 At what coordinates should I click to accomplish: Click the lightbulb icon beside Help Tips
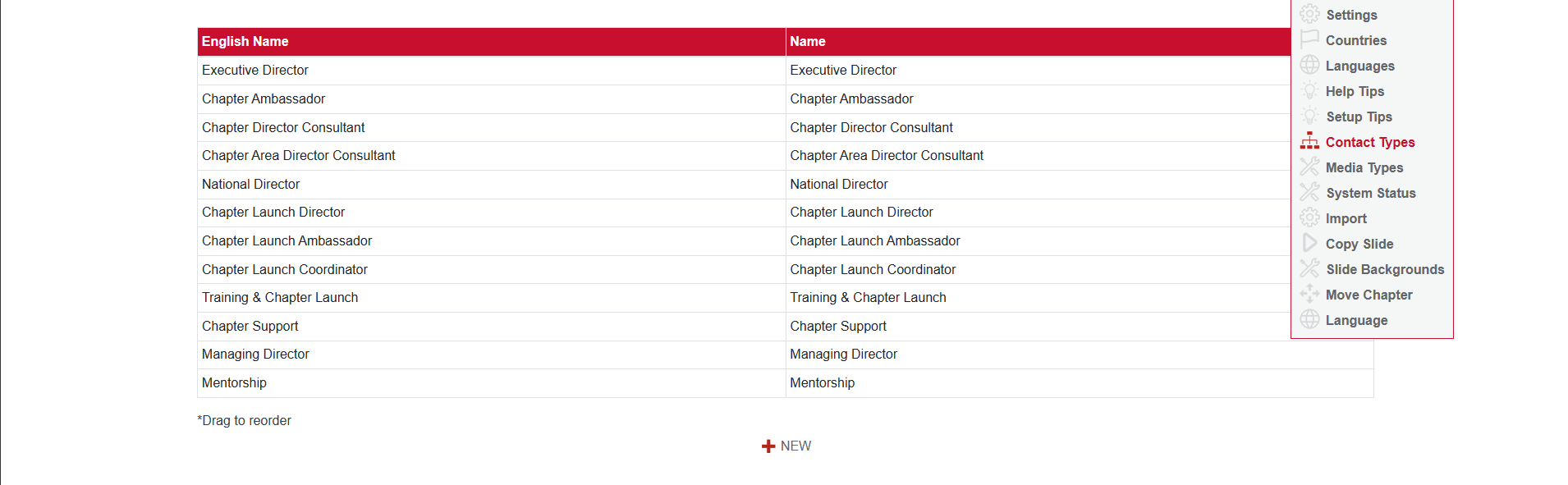[x=1309, y=91]
